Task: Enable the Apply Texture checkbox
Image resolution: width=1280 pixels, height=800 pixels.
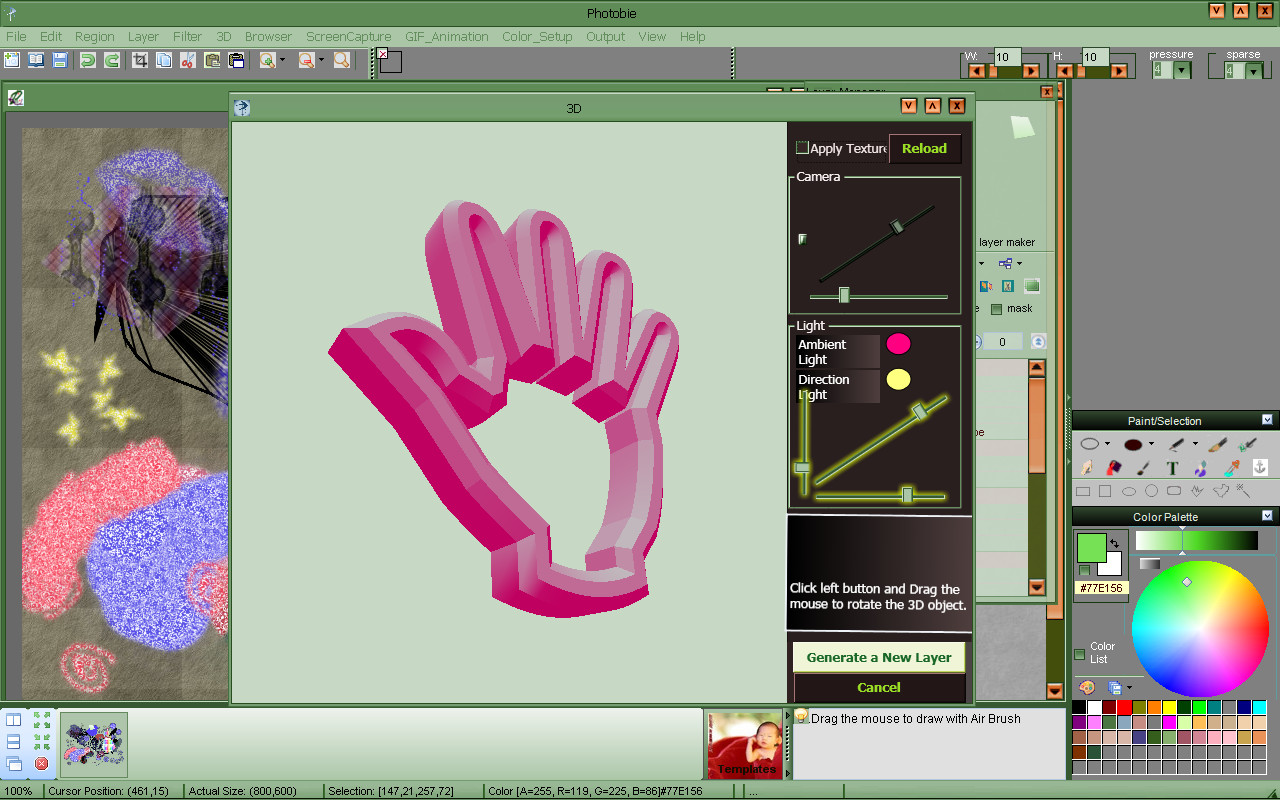Action: point(802,148)
